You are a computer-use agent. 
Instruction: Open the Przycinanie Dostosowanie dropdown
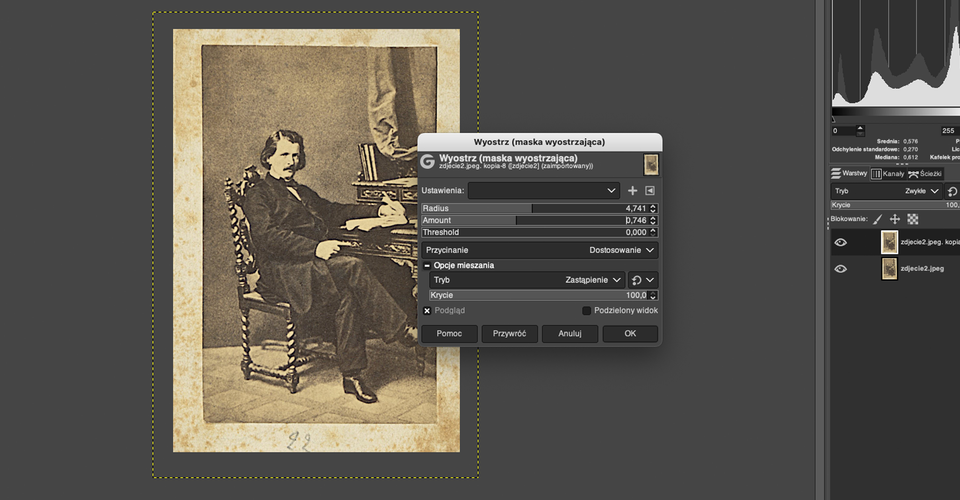pyautogui.click(x=539, y=250)
